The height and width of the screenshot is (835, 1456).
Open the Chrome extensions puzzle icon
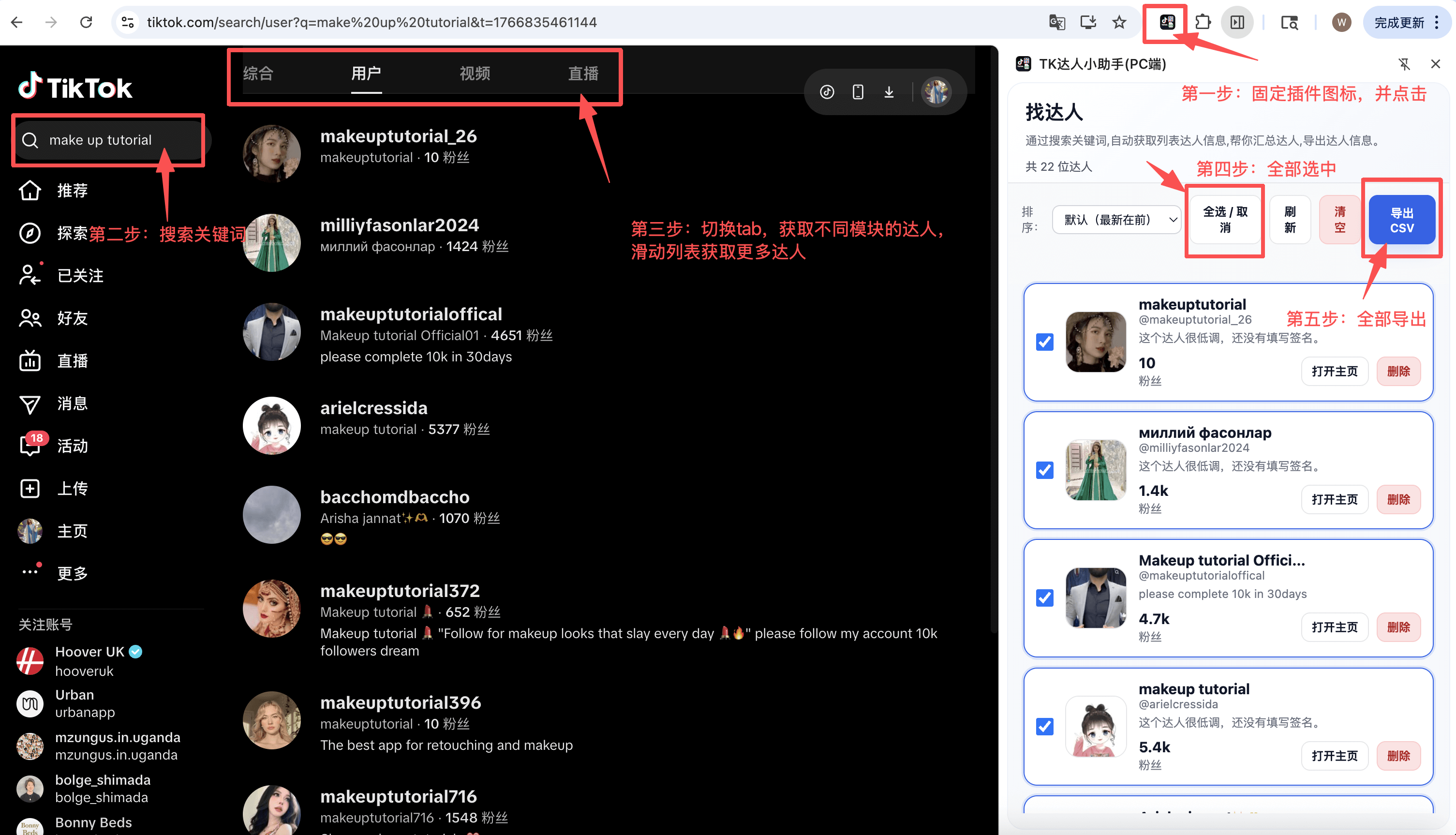[1204, 22]
